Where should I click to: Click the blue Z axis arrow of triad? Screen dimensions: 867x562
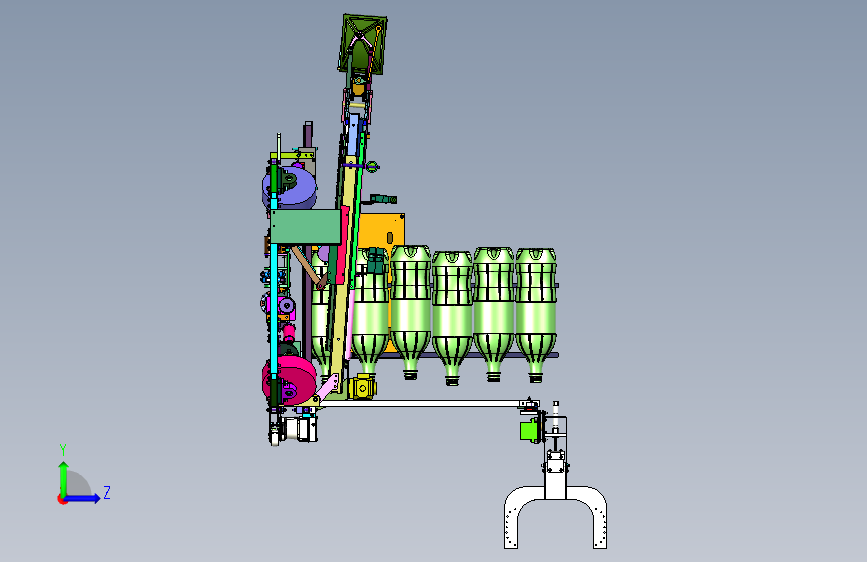[83, 498]
